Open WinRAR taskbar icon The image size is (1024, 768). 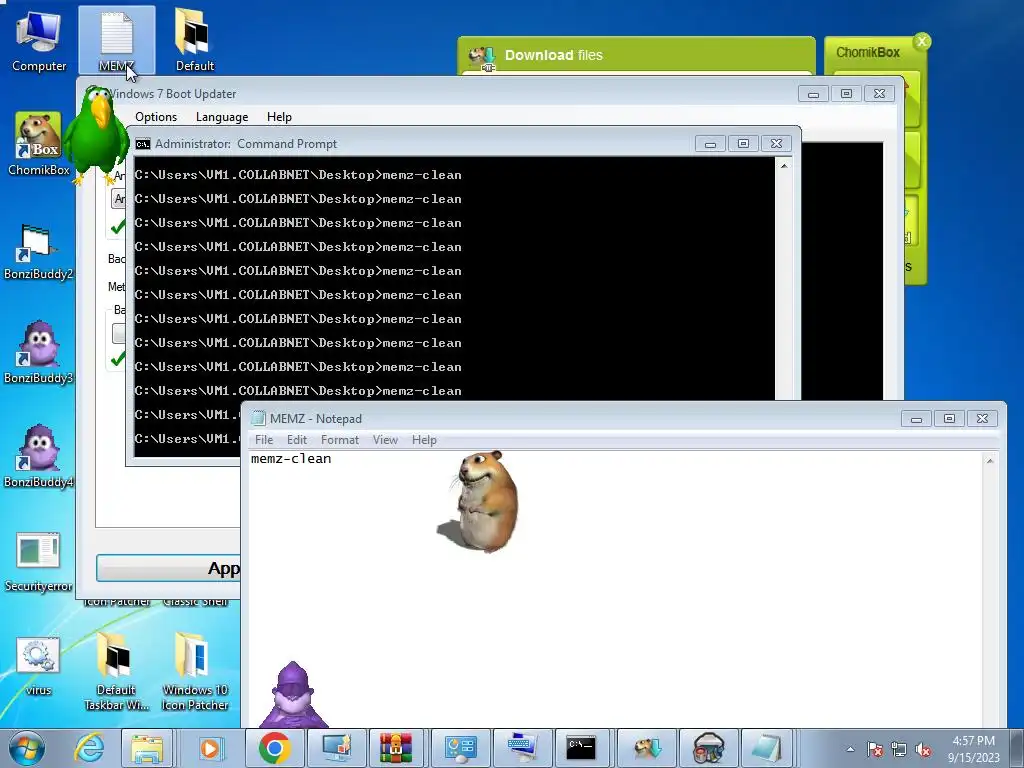tap(396, 748)
